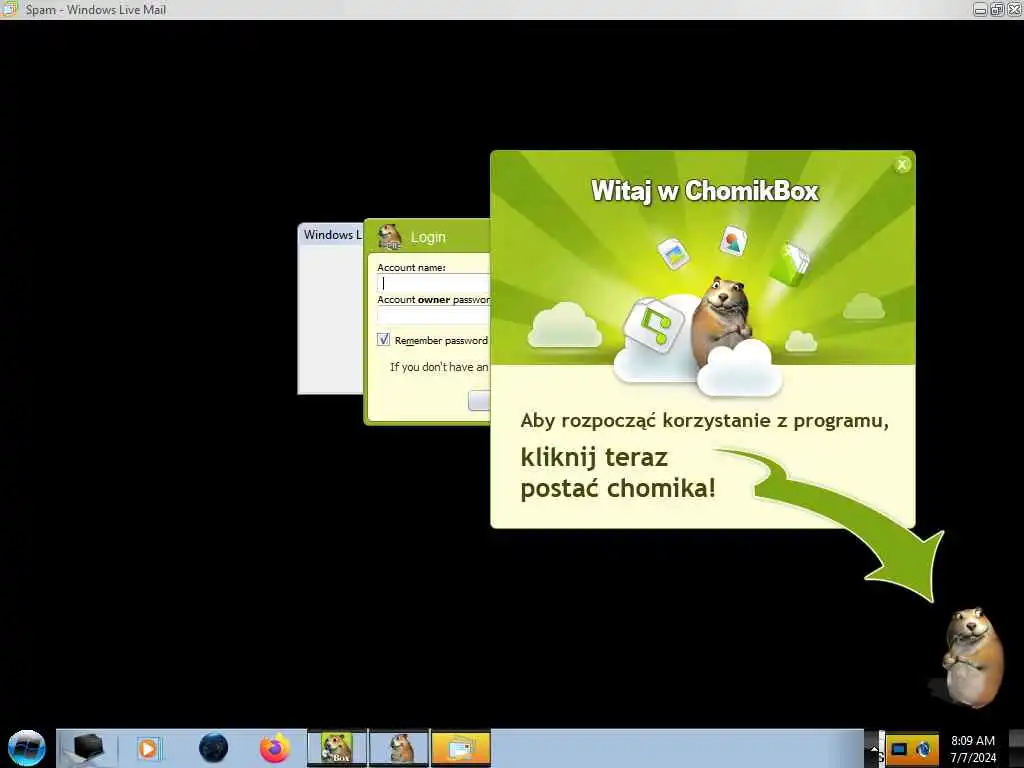Toggle the Remember password checkbox
Viewport: 1024px width, 768px height.
pyautogui.click(x=383, y=340)
